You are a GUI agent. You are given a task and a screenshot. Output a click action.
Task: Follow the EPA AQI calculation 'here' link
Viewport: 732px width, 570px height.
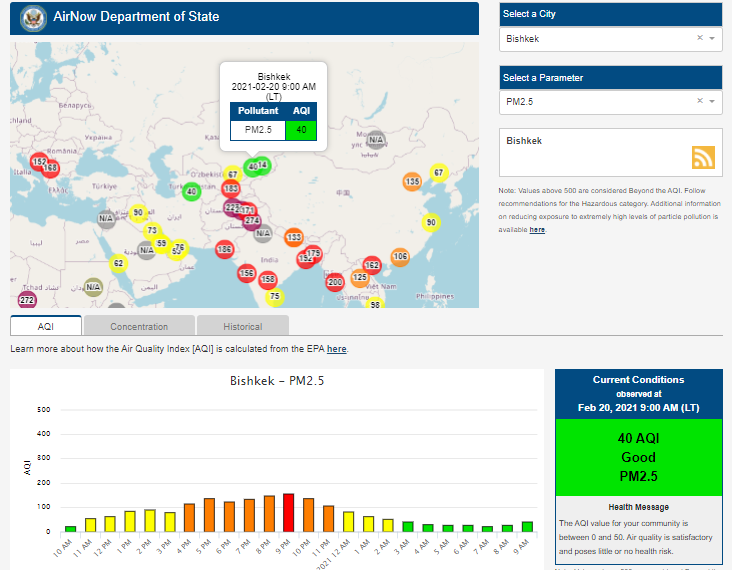pos(337,349)
